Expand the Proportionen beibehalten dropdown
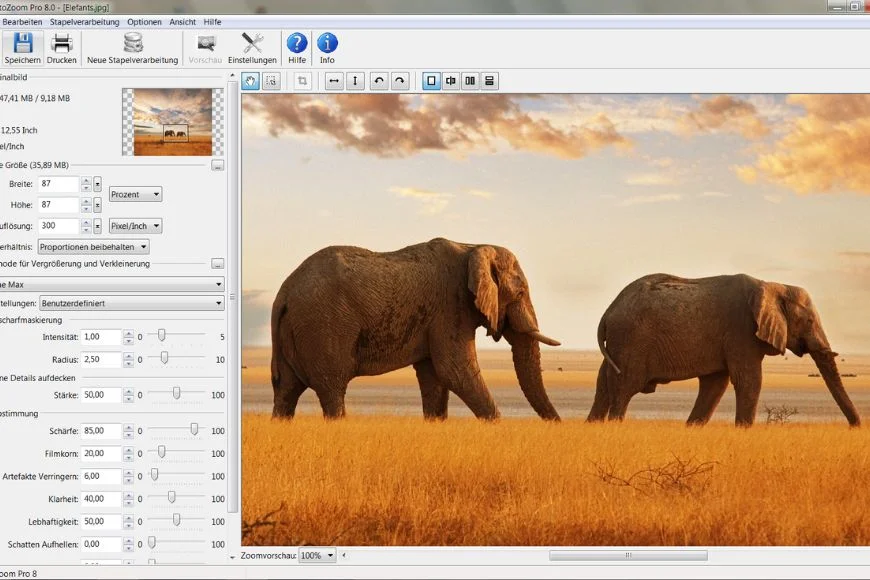870x580 pixels. [94, 247]
